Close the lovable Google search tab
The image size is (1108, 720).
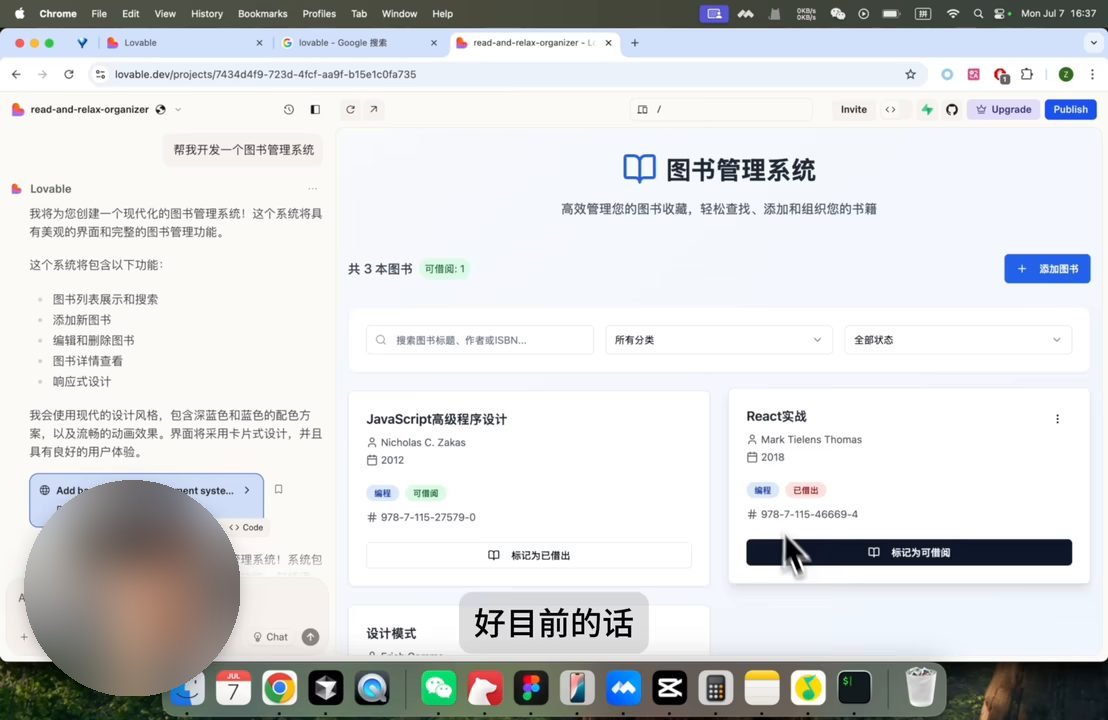[434, 43]
